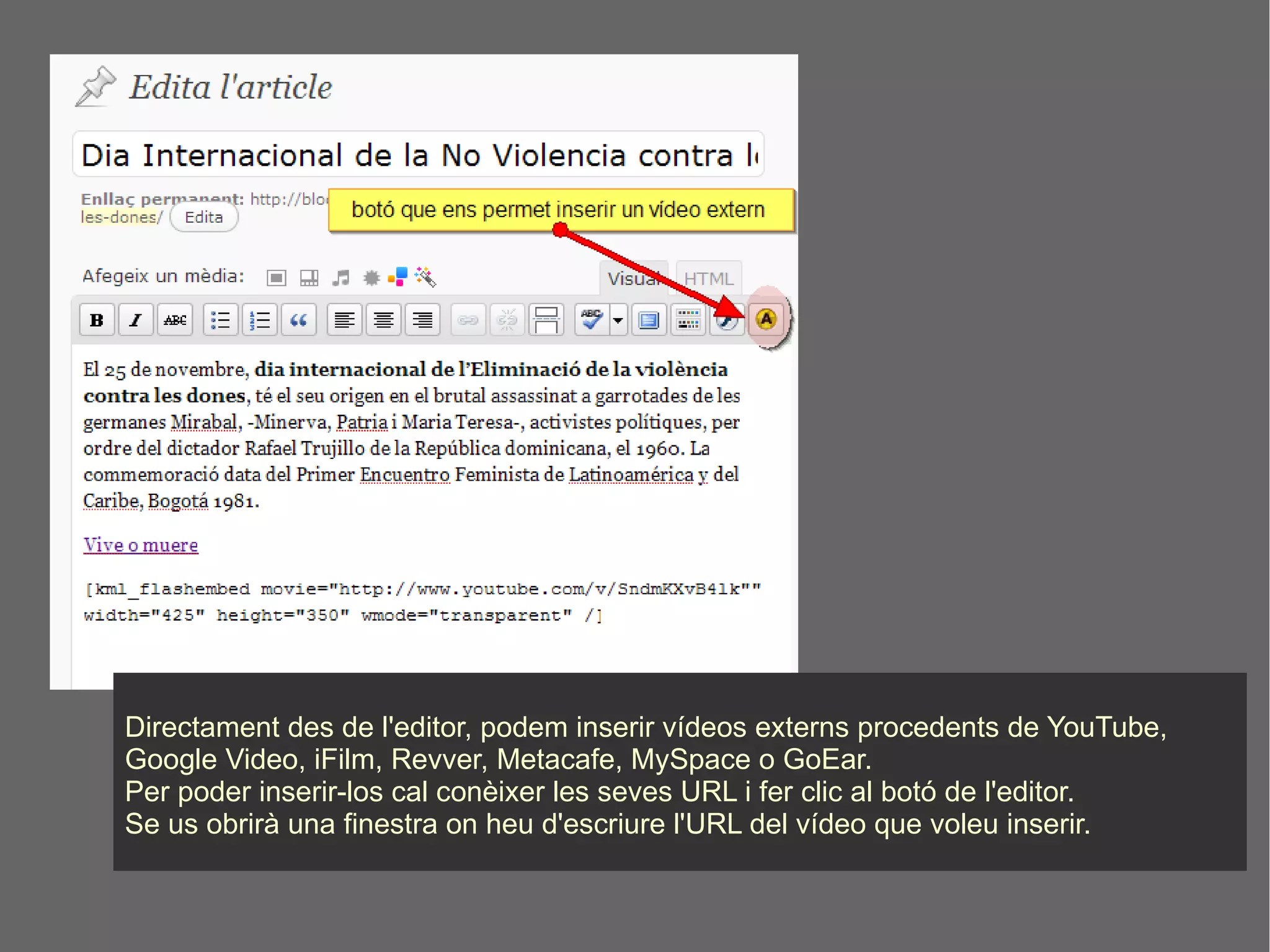Toggle bold formatting in the editor toolbar
Image resolution: width=1270 pixels, height=952 pixels.
point(97,320)
